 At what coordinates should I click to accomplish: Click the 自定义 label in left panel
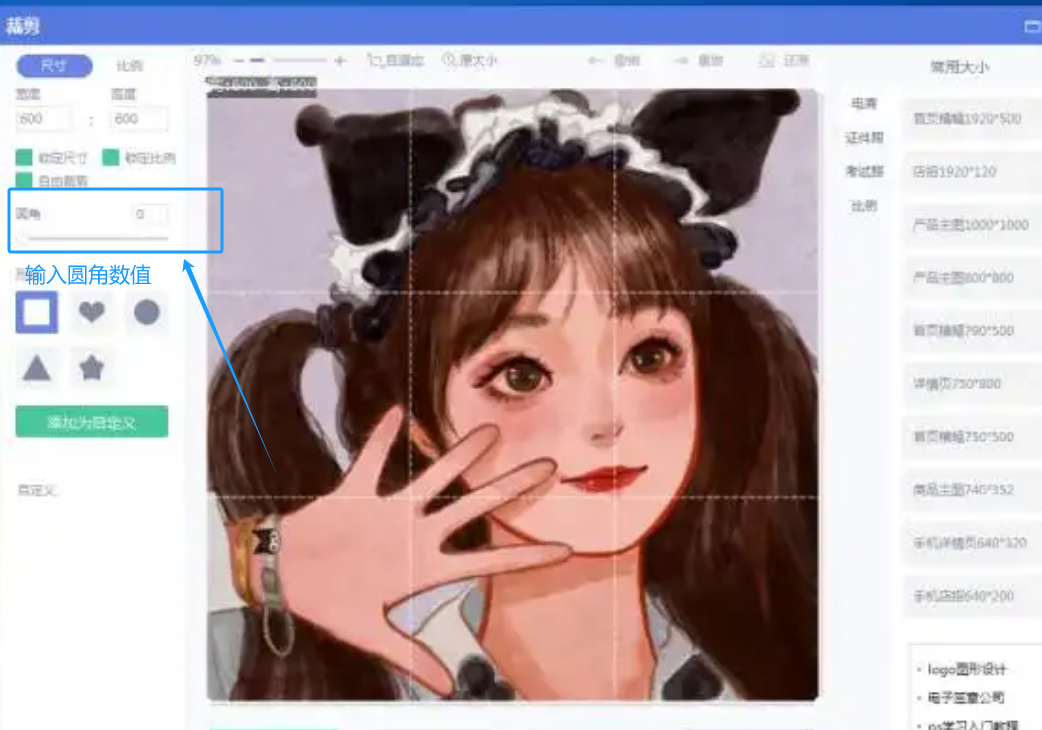point(37,490)
